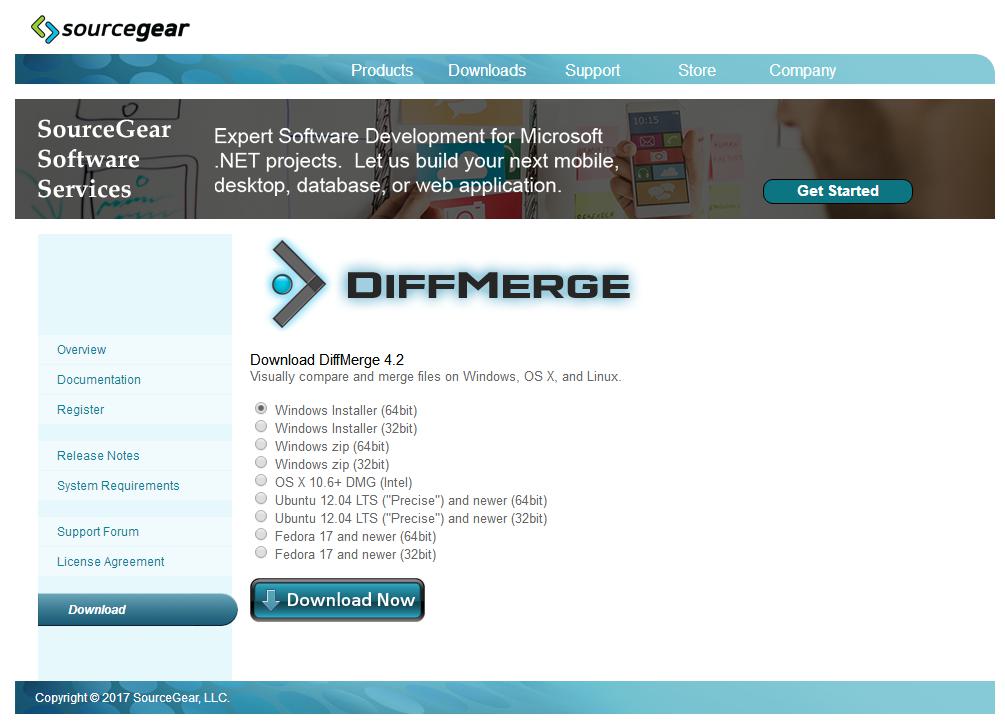Click the Copyright 2017 SourceGear footer text
Image resolution: width=1005 pixels, height=721 pixels.
click(132, 697)
